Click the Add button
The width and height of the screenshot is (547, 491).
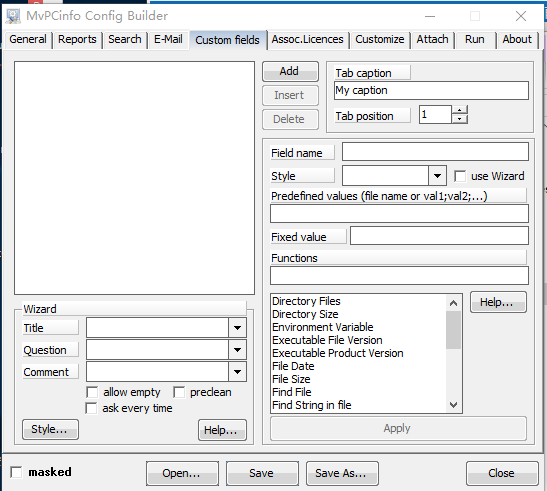[x=290, y=72]
